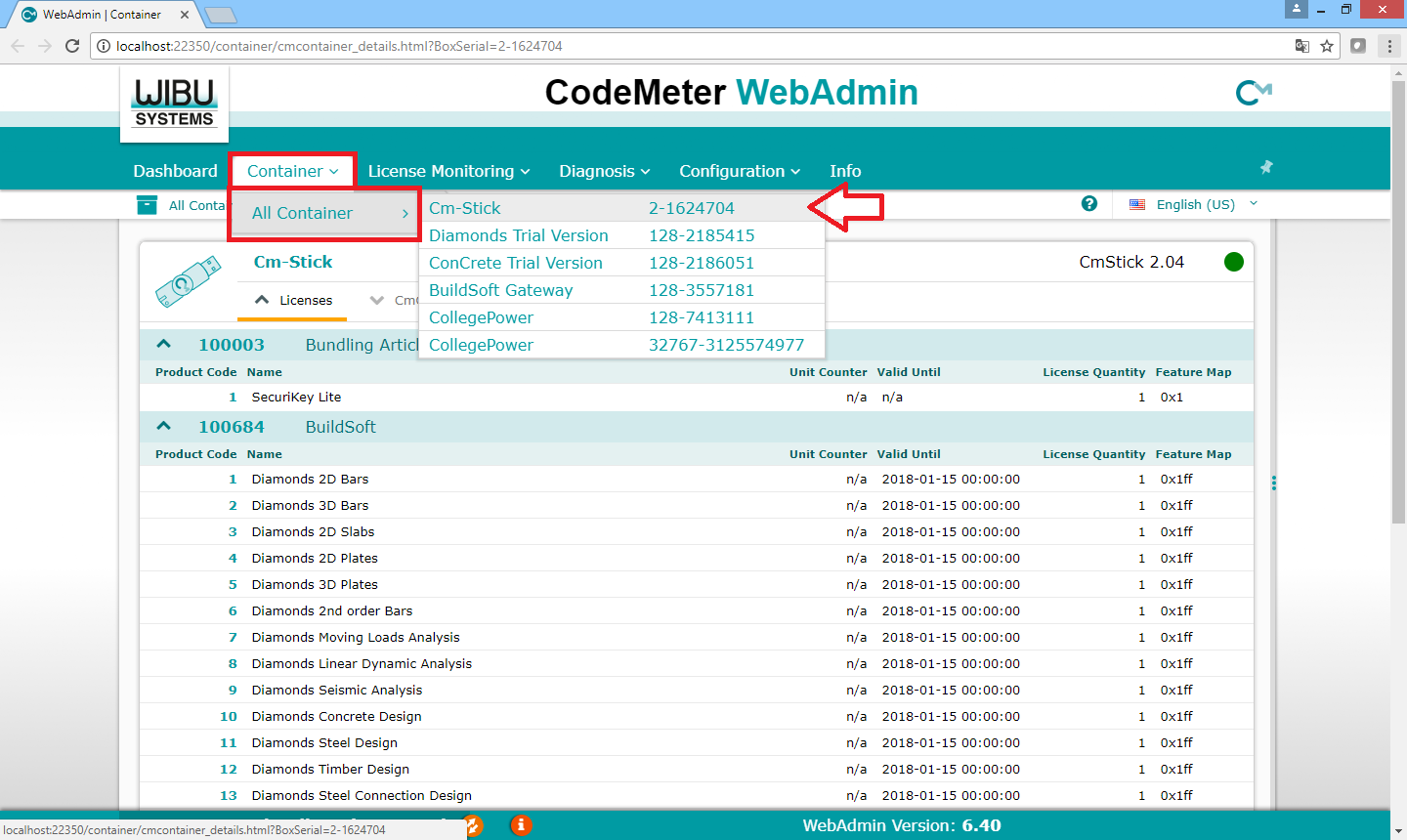This screenshot has height=840, width=1407.
Task: Open the Dashboard menu item
Action: click(x=175, y=171)
